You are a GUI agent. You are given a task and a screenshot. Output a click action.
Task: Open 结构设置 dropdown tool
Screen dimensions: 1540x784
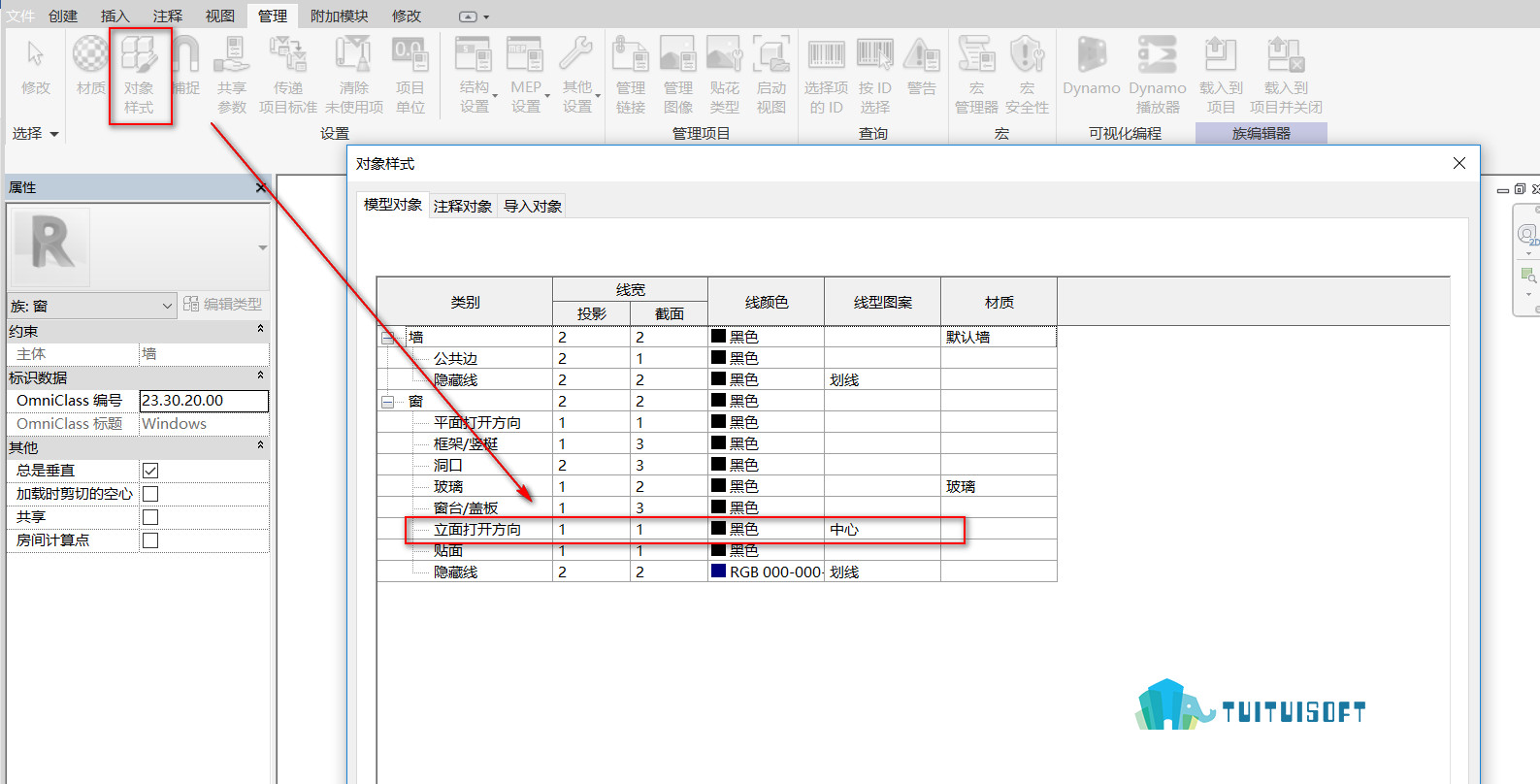(475, 76)
